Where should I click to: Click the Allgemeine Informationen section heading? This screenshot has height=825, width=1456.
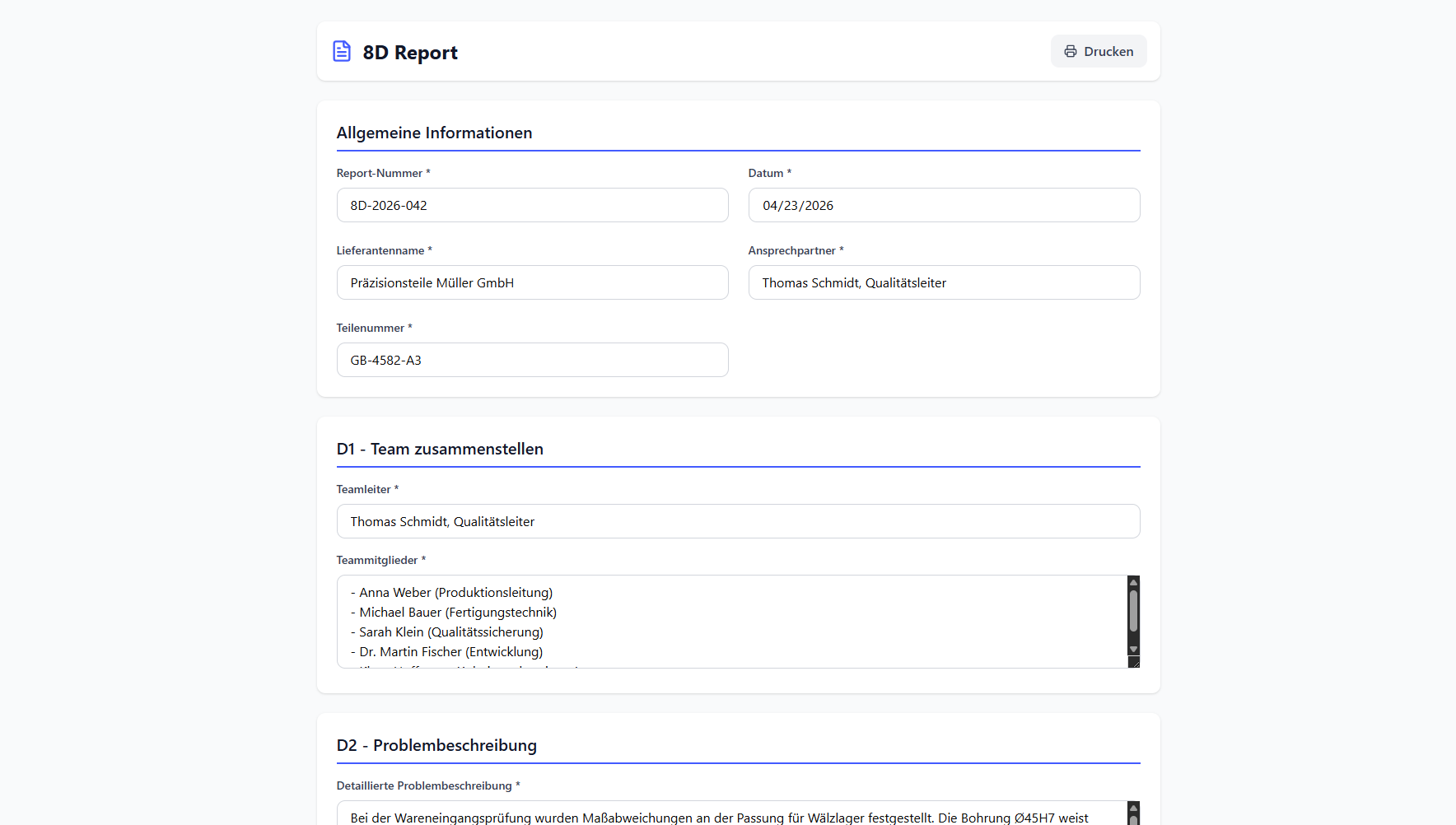(x=434, y=133)
